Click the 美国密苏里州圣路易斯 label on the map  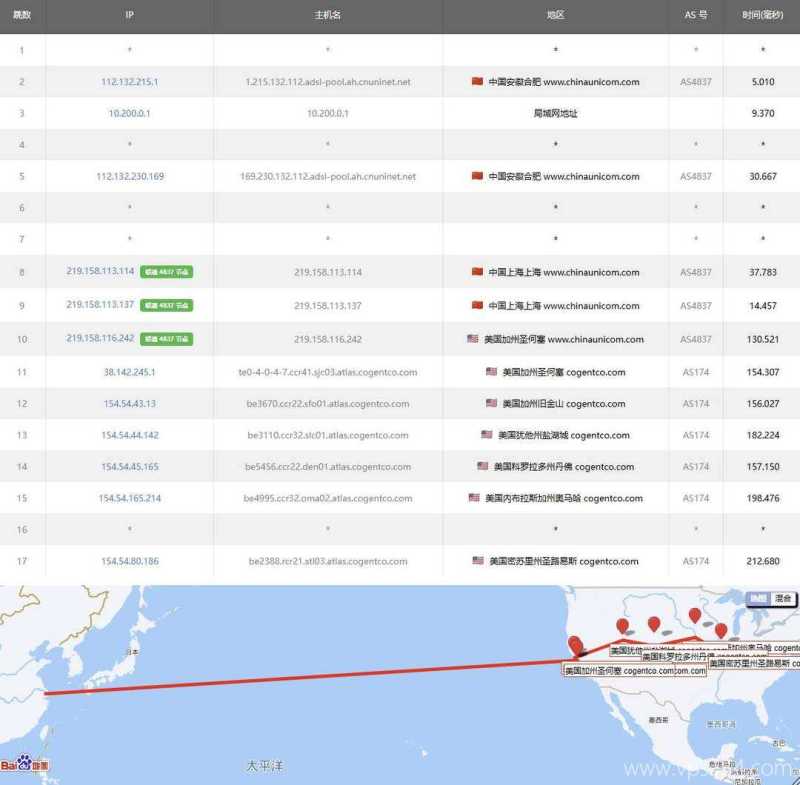coord(753,663)
